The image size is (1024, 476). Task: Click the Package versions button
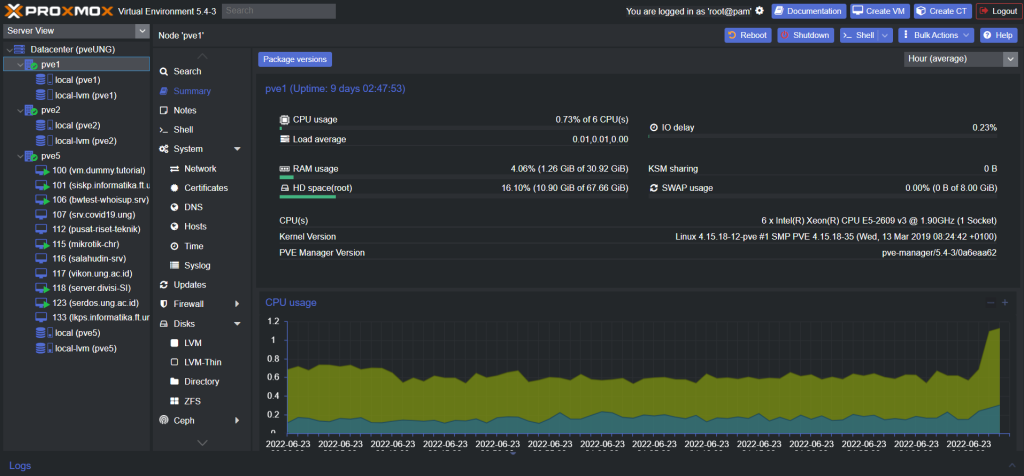coord(295,59)
